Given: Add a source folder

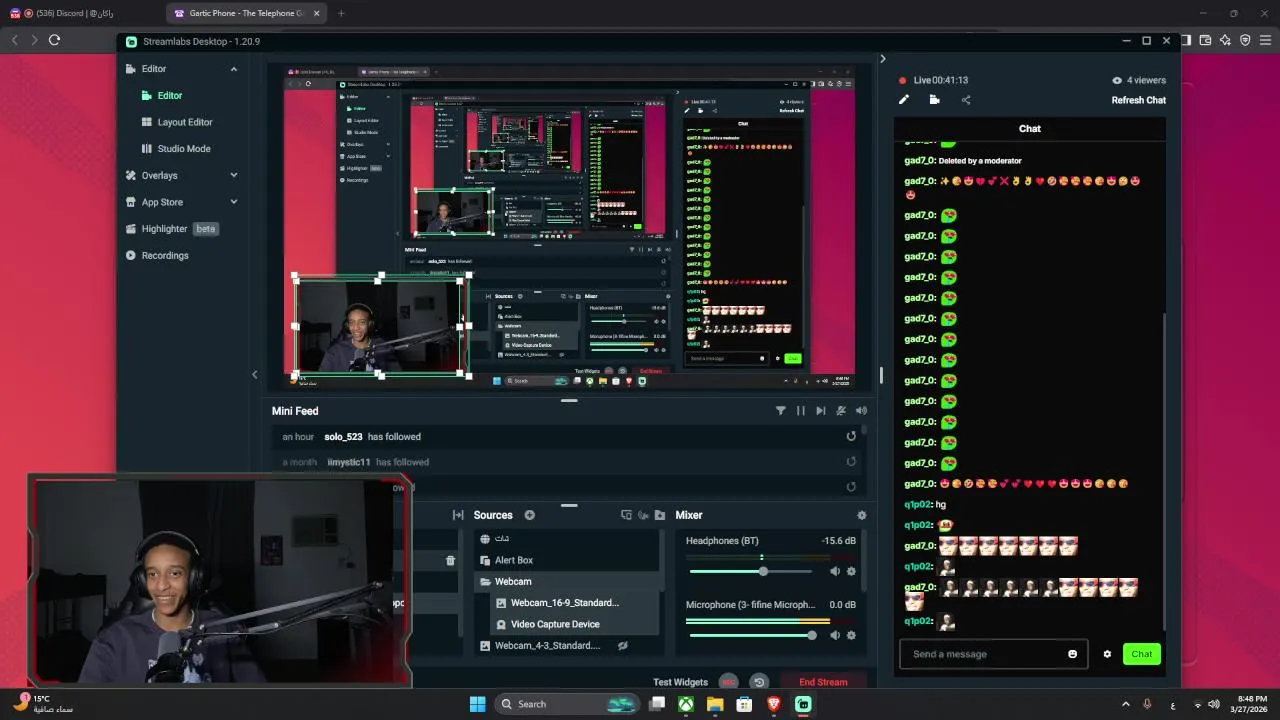Looking at the screenshot, I should [x=659, y=515].
